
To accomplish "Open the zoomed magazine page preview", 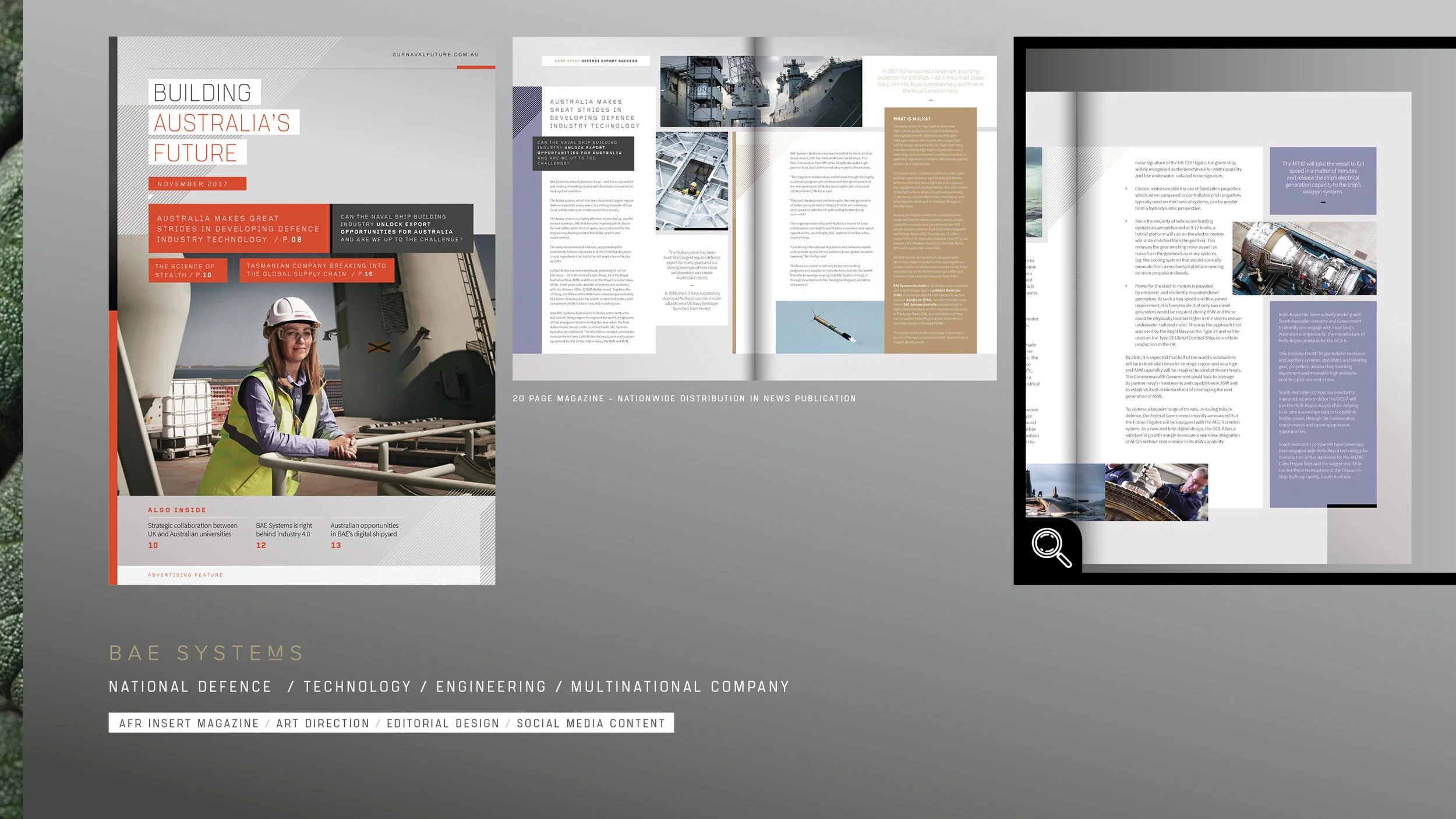I will [1235, 310].
